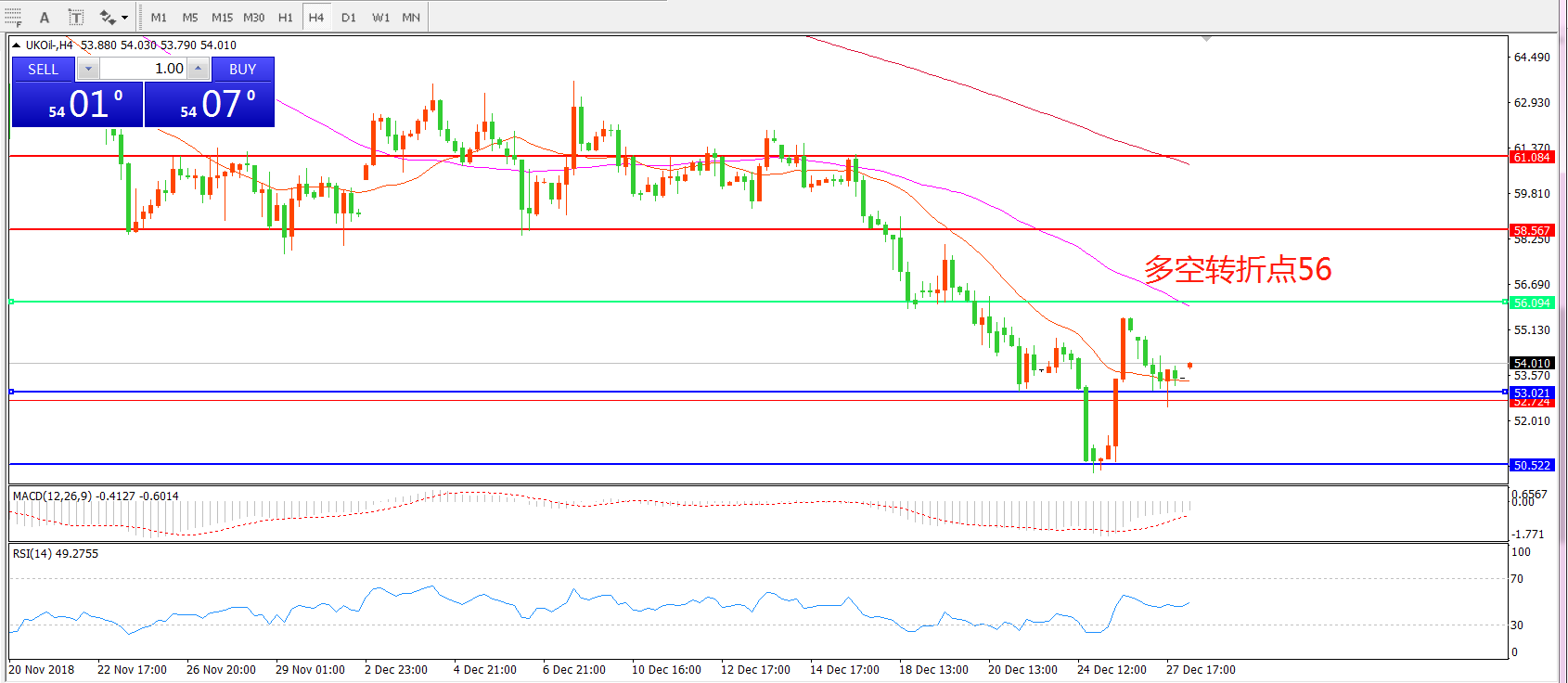This screenshot has height=683, width=1568.
Task: Click the green 56.094 price level label
Action: point(1531,303)
